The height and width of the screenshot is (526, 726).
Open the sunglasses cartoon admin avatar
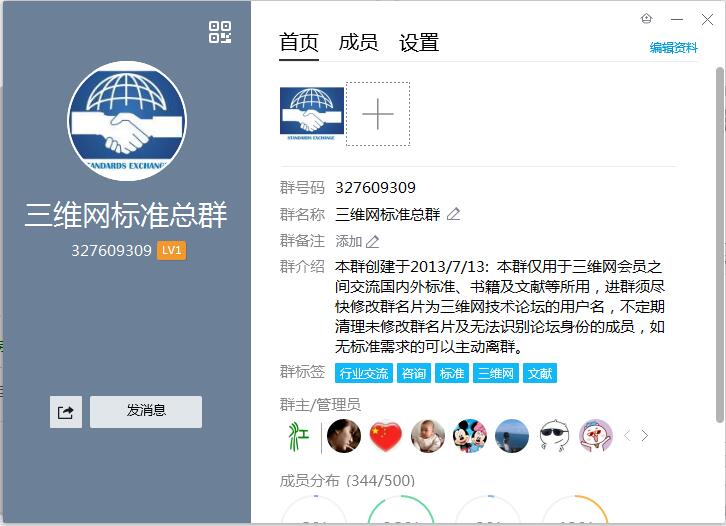tap(554, 436)
